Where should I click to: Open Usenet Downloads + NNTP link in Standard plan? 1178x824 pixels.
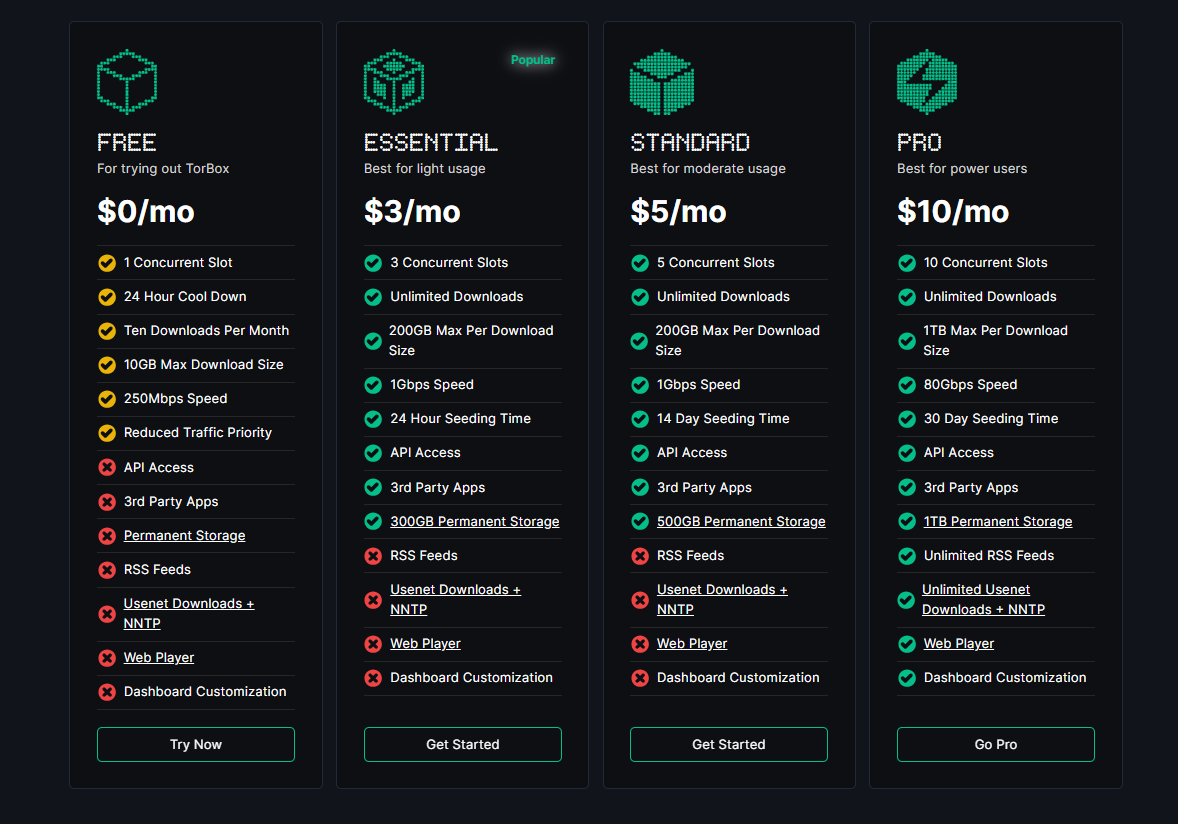point(722,599)
